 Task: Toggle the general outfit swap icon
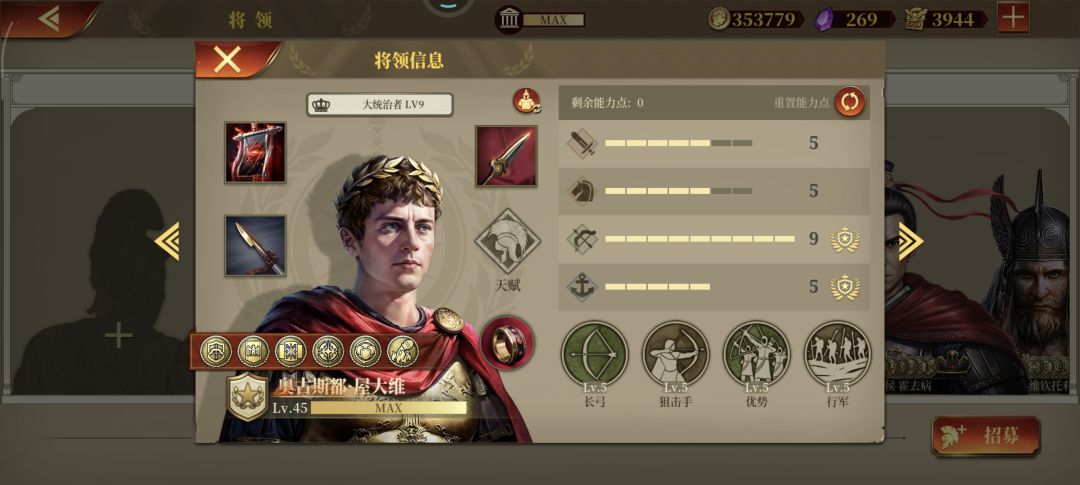526,101
